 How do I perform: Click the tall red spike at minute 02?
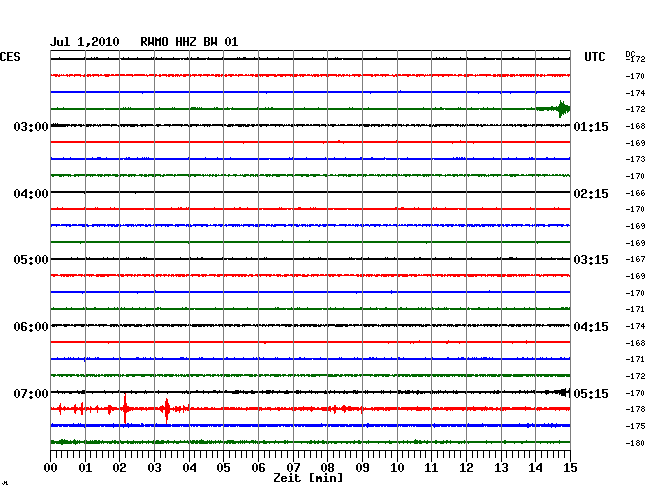(x=125, y=409)
